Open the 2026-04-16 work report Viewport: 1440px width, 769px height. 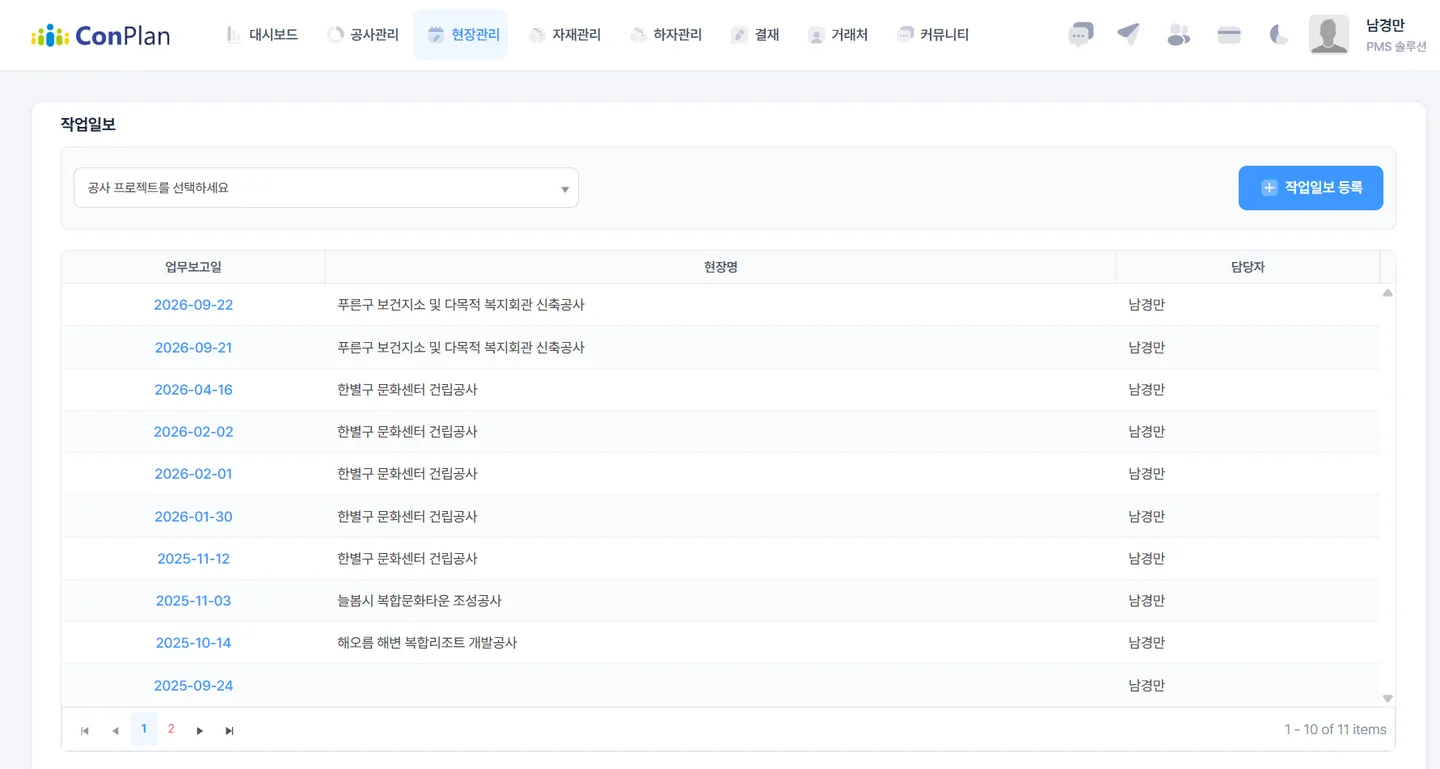[x=193, y=390]
